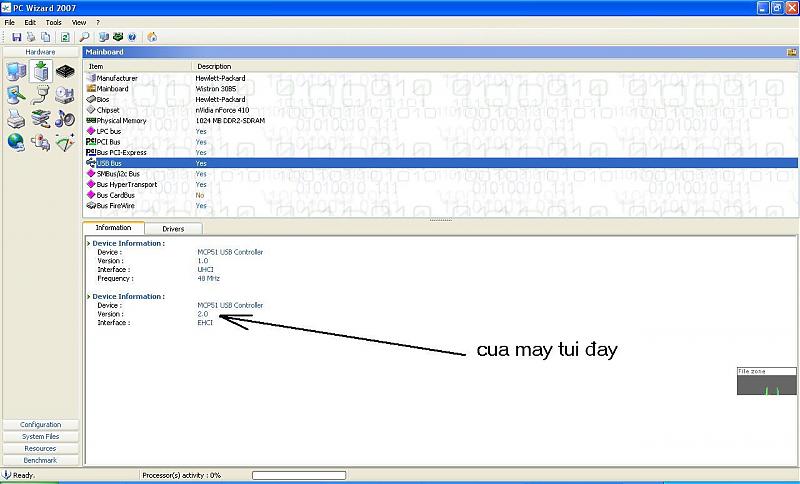Expand the Configuration section in sidebar
Viewport: 800px width, 484px height.
pos(40,425)
